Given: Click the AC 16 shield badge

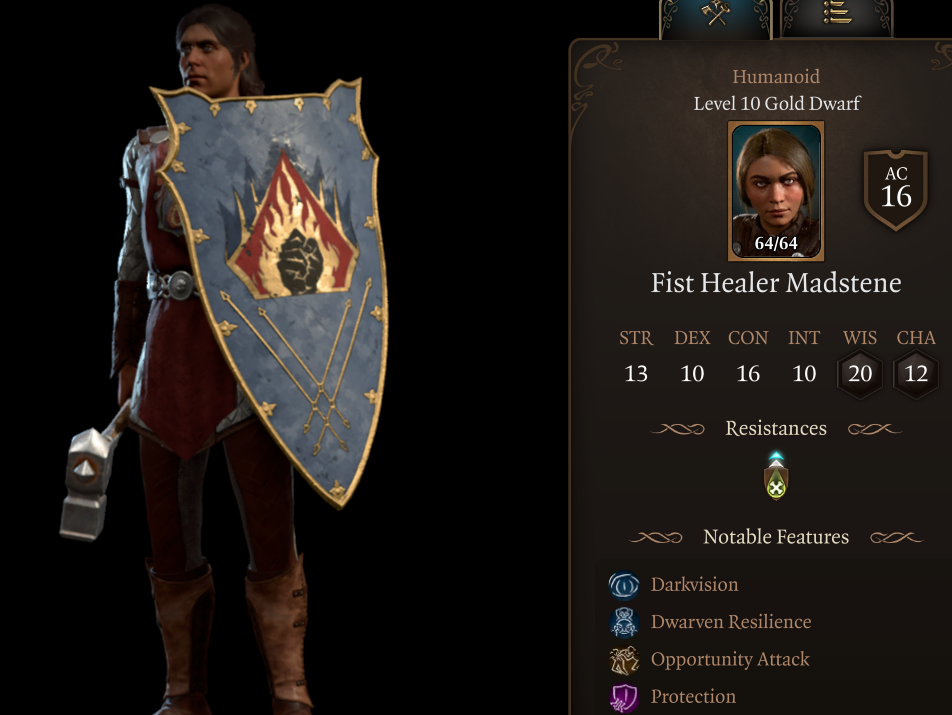Looking at the screenshot, I should 896,189.
